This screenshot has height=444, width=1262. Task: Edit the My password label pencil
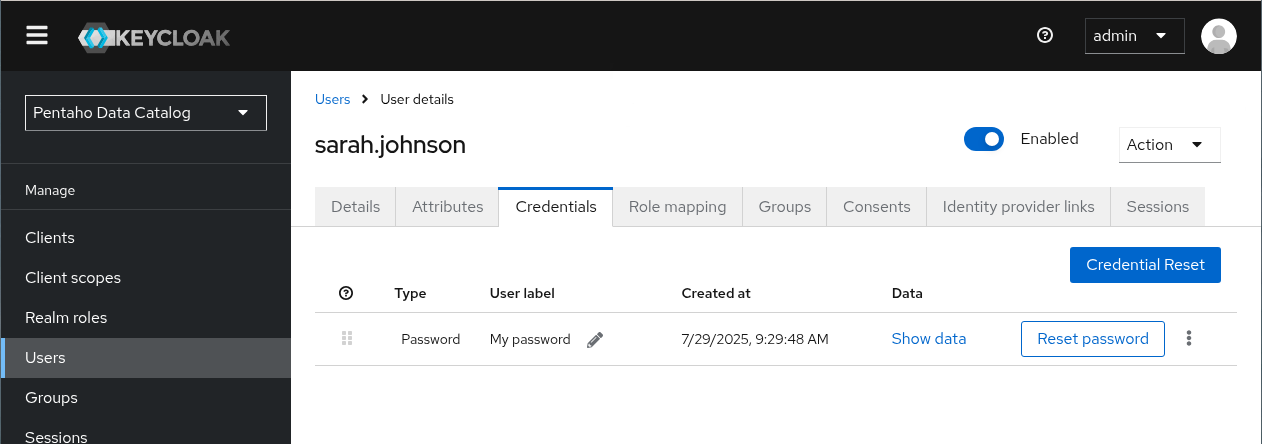tap(595, 340)
